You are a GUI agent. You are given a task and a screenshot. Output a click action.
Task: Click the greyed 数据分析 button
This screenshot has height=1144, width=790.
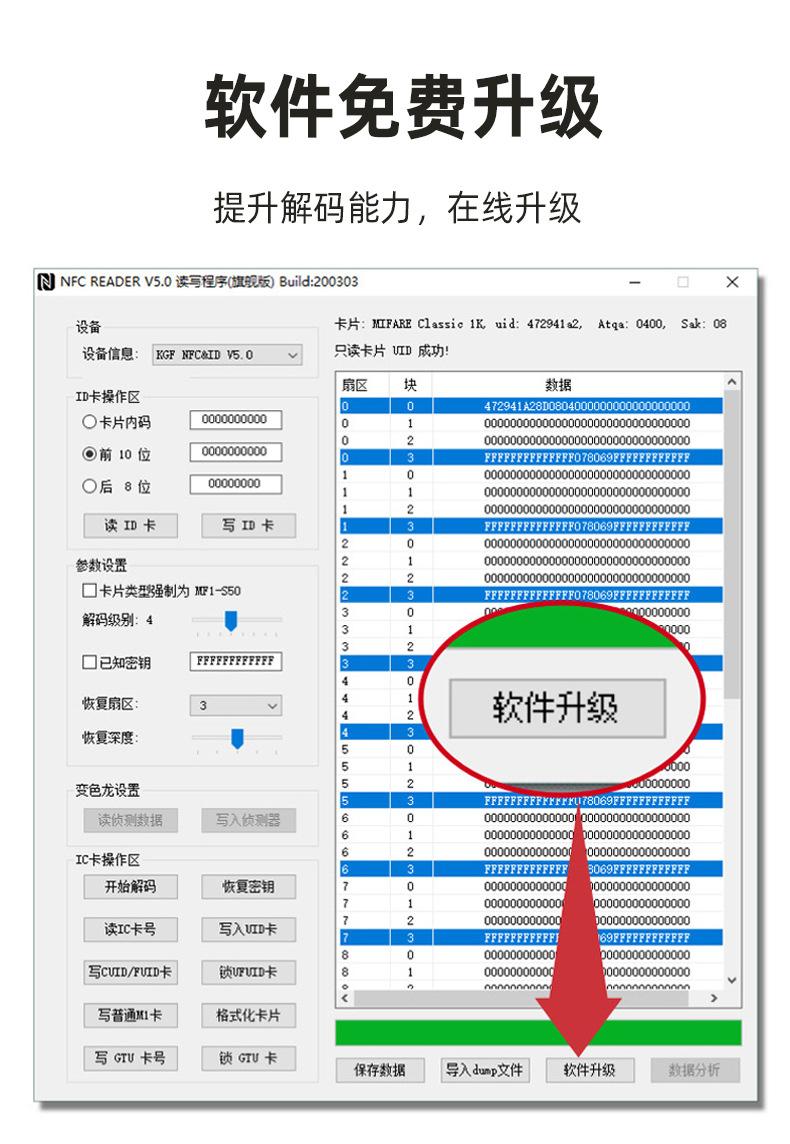695,1070
